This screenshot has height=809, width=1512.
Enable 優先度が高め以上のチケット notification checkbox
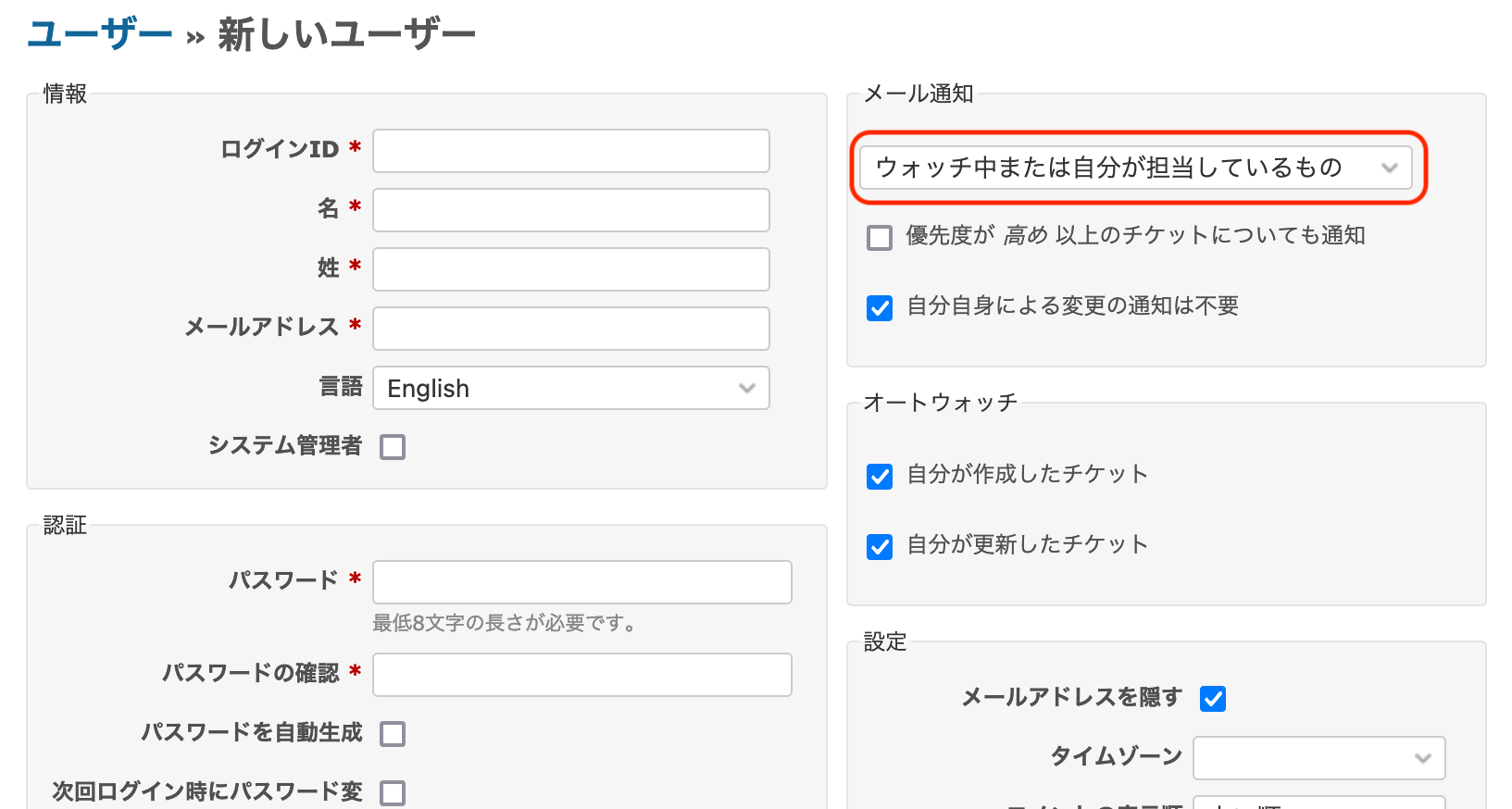[x=880, y=238]
